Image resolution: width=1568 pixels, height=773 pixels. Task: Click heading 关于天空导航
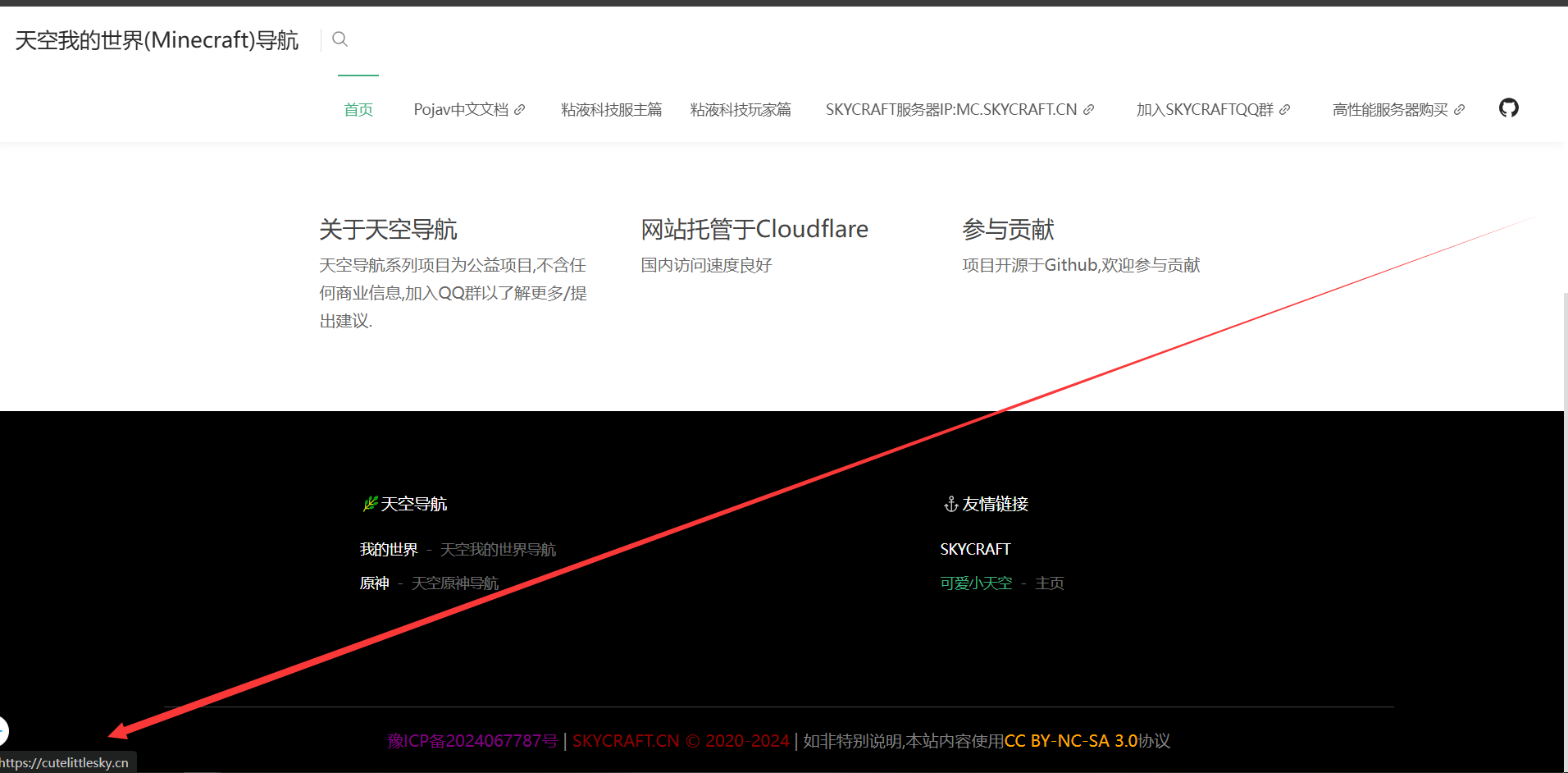pyautogui.click(x=388, y=230)
